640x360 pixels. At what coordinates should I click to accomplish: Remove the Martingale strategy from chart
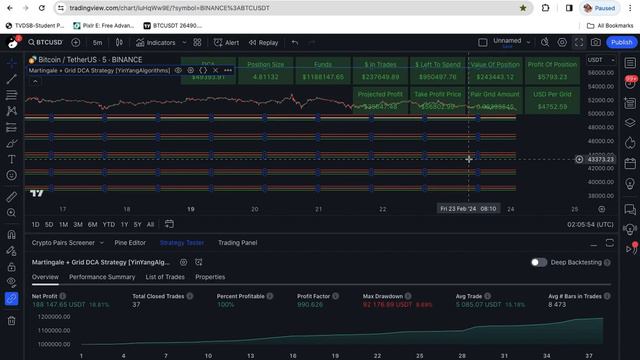(216, 70)
